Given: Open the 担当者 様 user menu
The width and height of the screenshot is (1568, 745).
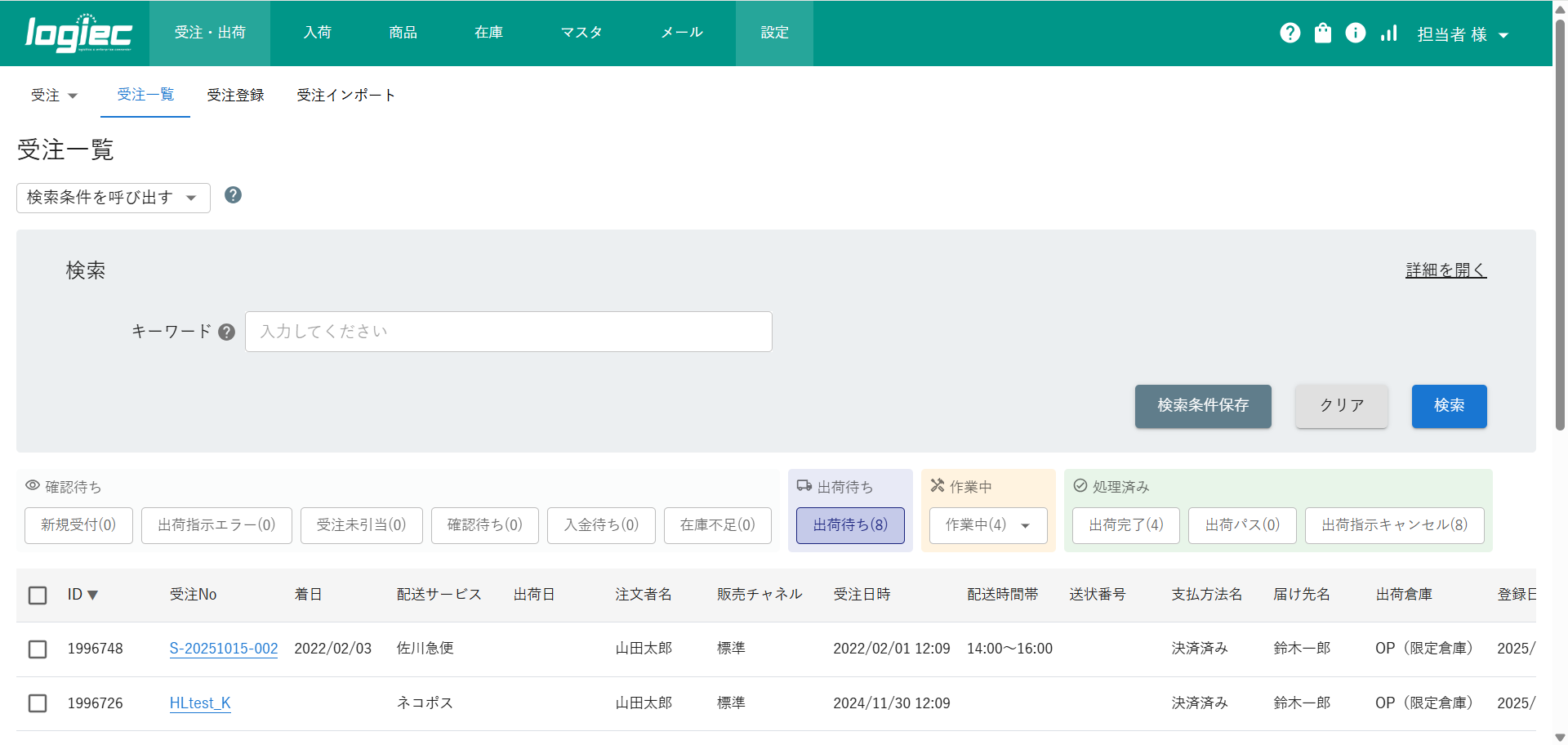Looking at the screenshot, I should point(1462,34).
